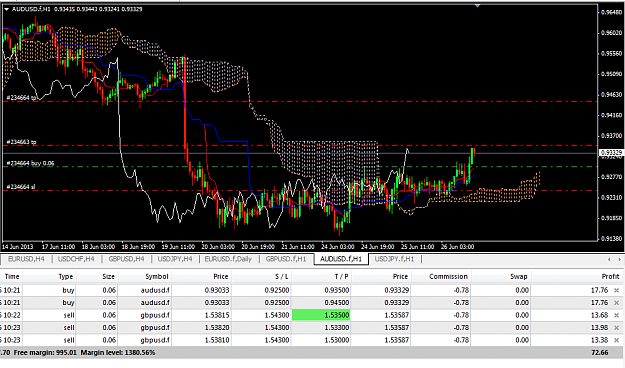625x368 pixels.
Task: Sort orders by the Time column header
Action: pyautogui.click(x=12, y=276)
